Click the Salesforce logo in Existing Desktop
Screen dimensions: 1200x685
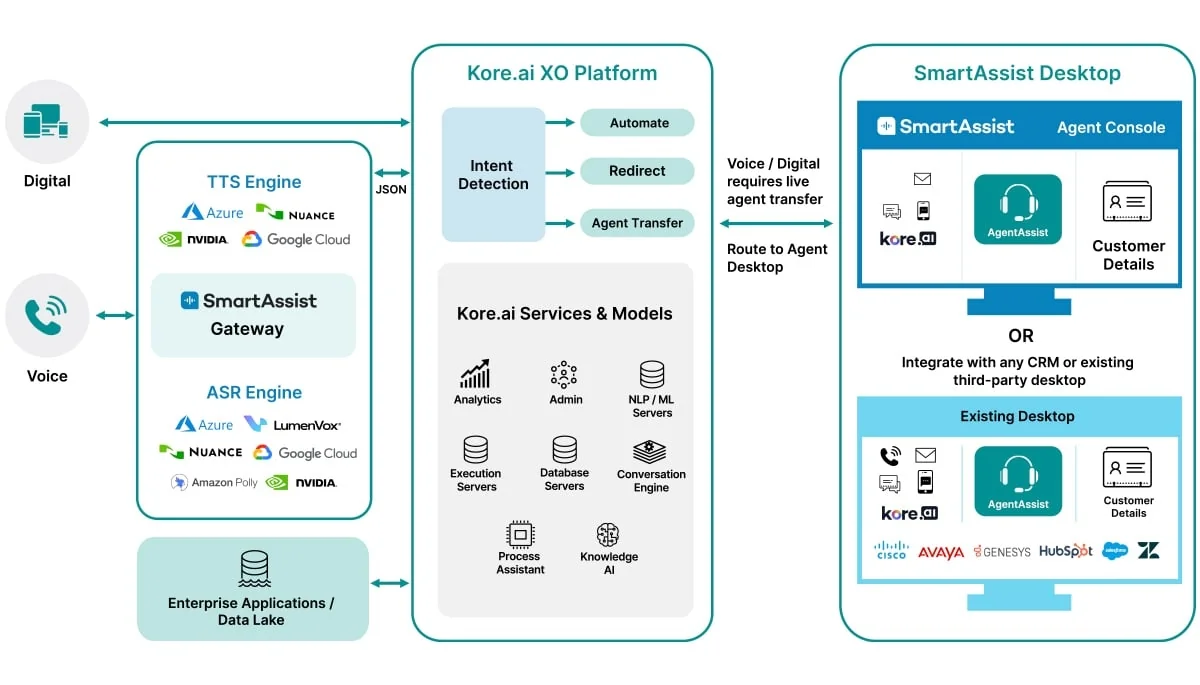pos(1113,550)
